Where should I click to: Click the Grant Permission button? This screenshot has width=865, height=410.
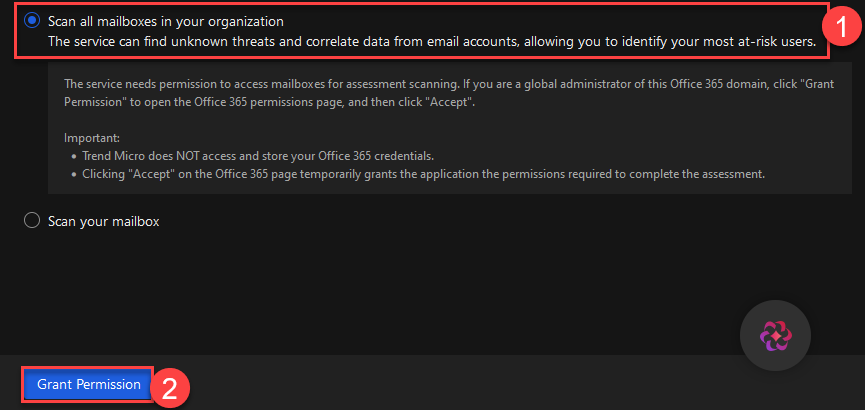(88, 384)
